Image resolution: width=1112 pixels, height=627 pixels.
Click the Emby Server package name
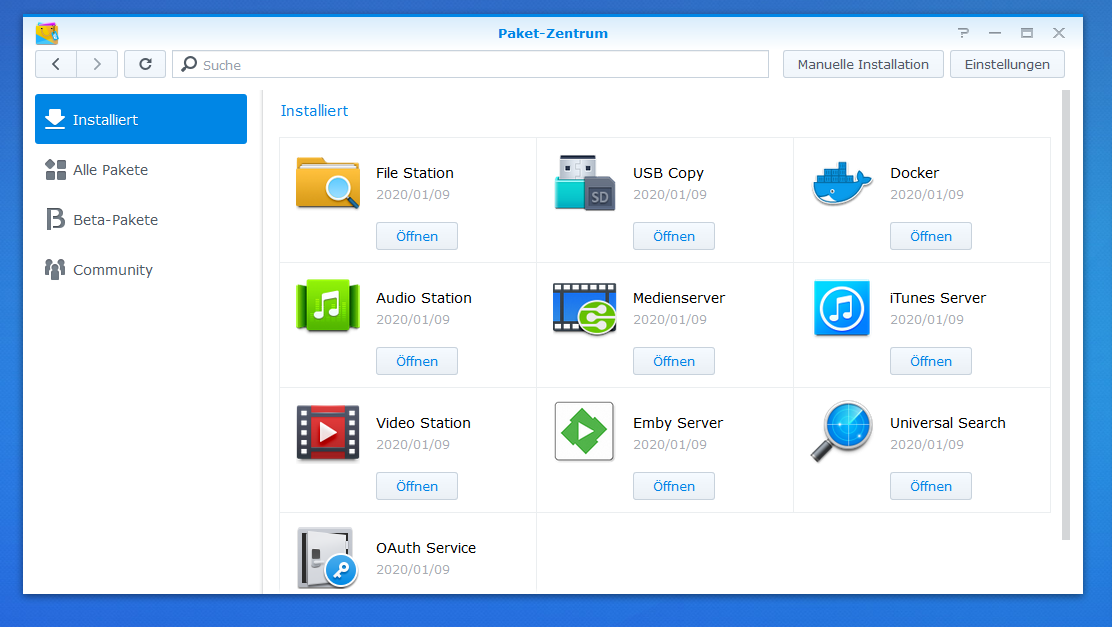click(x=678, y=423)
